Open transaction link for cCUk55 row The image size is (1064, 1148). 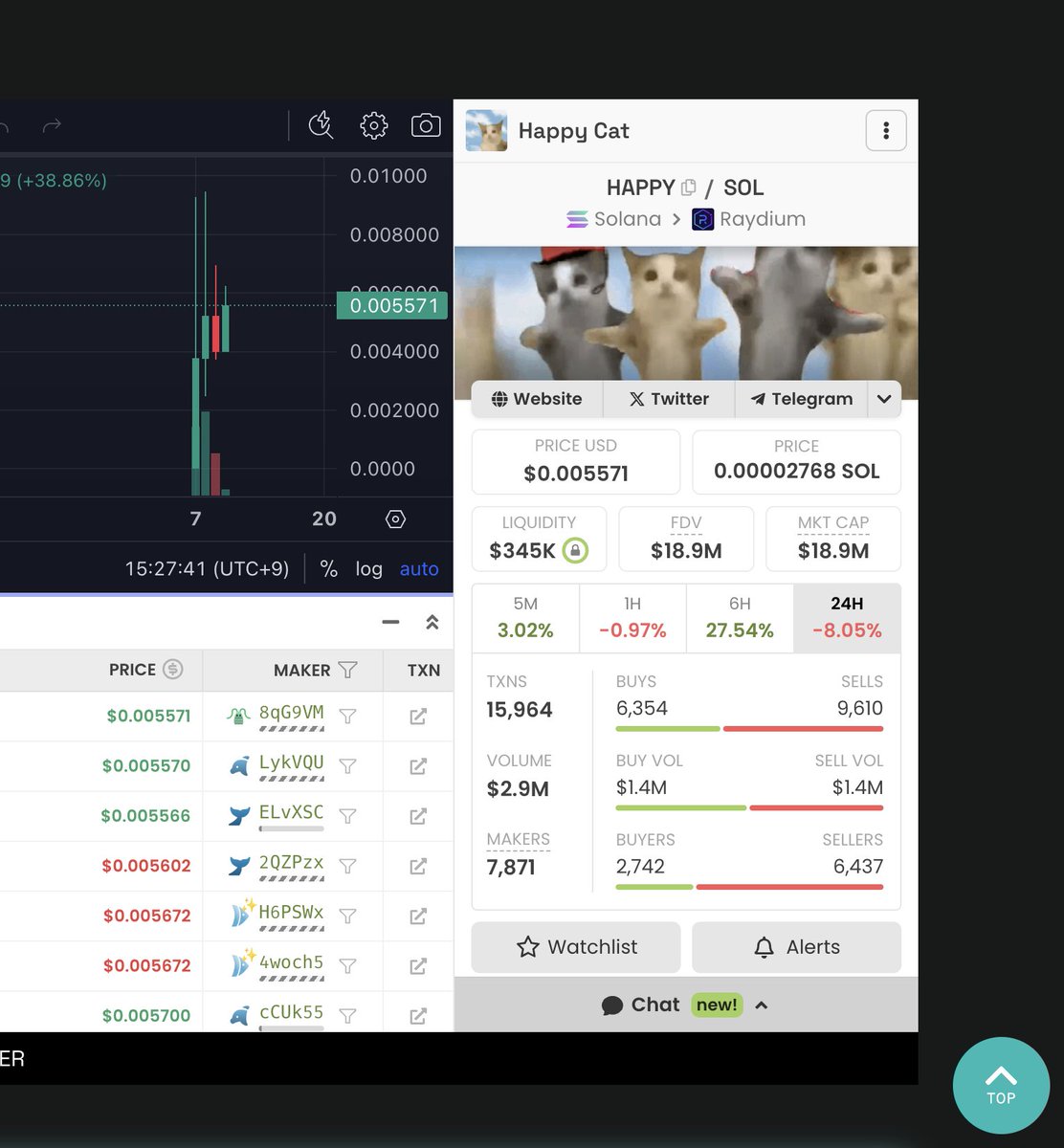(x=418, y=1015)
